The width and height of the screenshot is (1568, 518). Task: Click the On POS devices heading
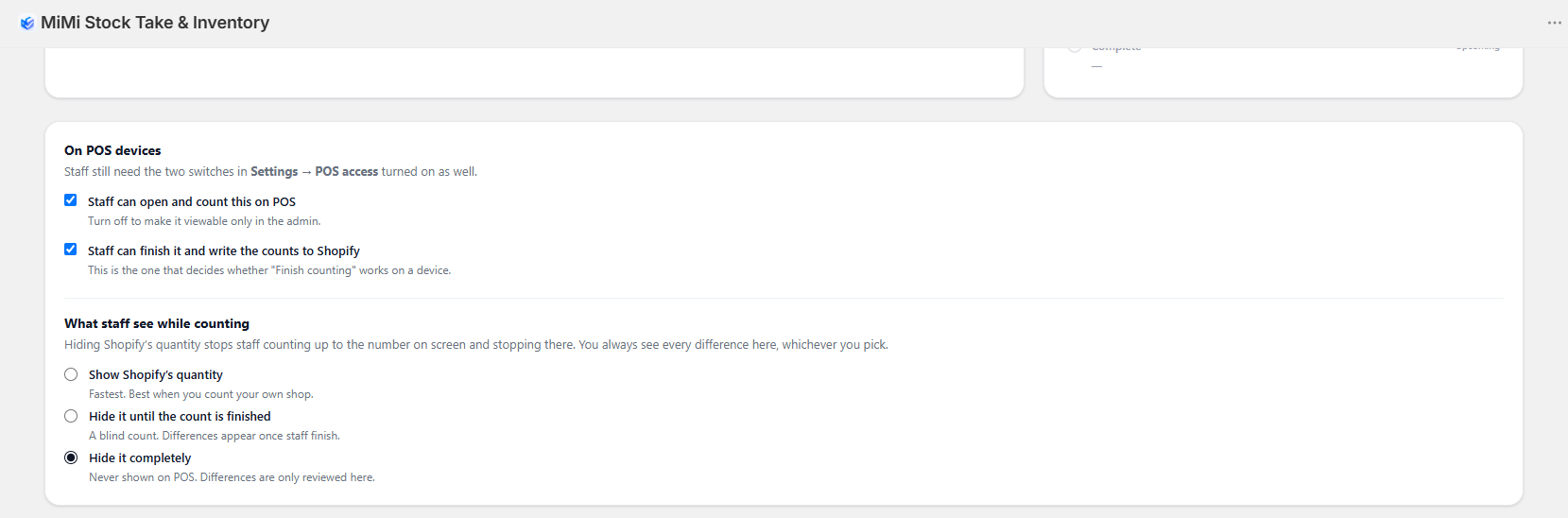pyautogui.click(x=112, y=150)
